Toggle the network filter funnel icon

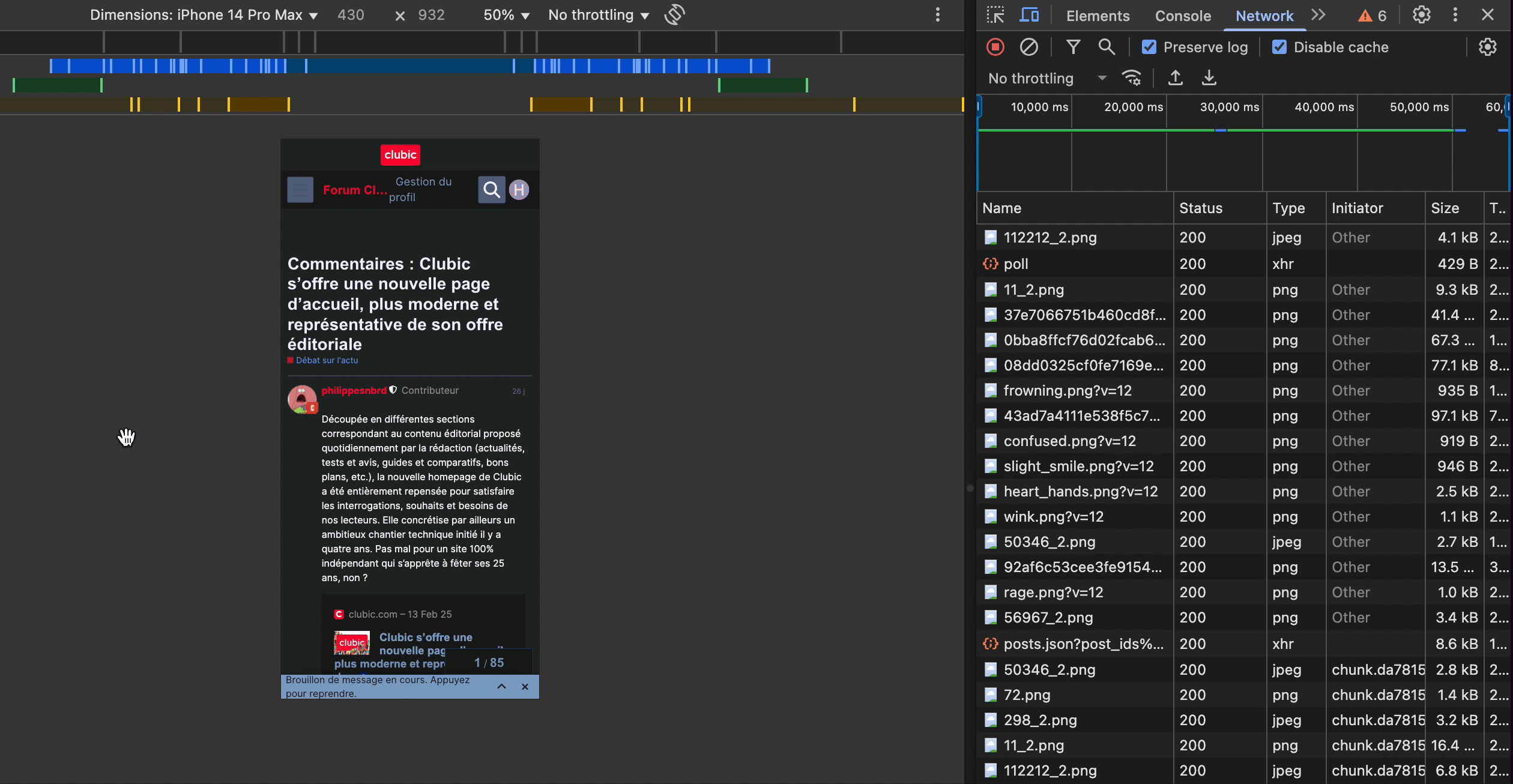(x=1073, y=47)
